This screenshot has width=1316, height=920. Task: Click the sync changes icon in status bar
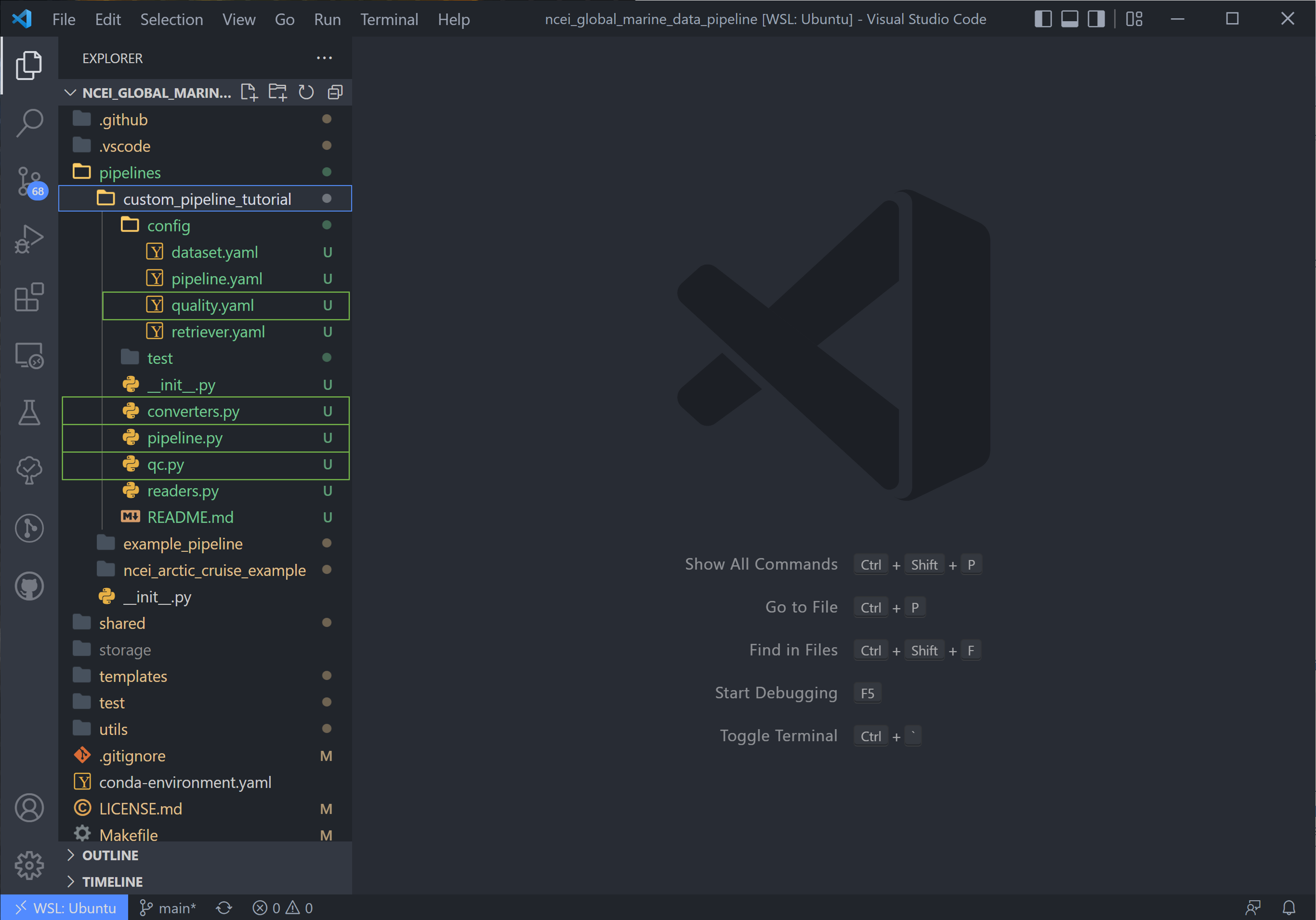(224, 908)
